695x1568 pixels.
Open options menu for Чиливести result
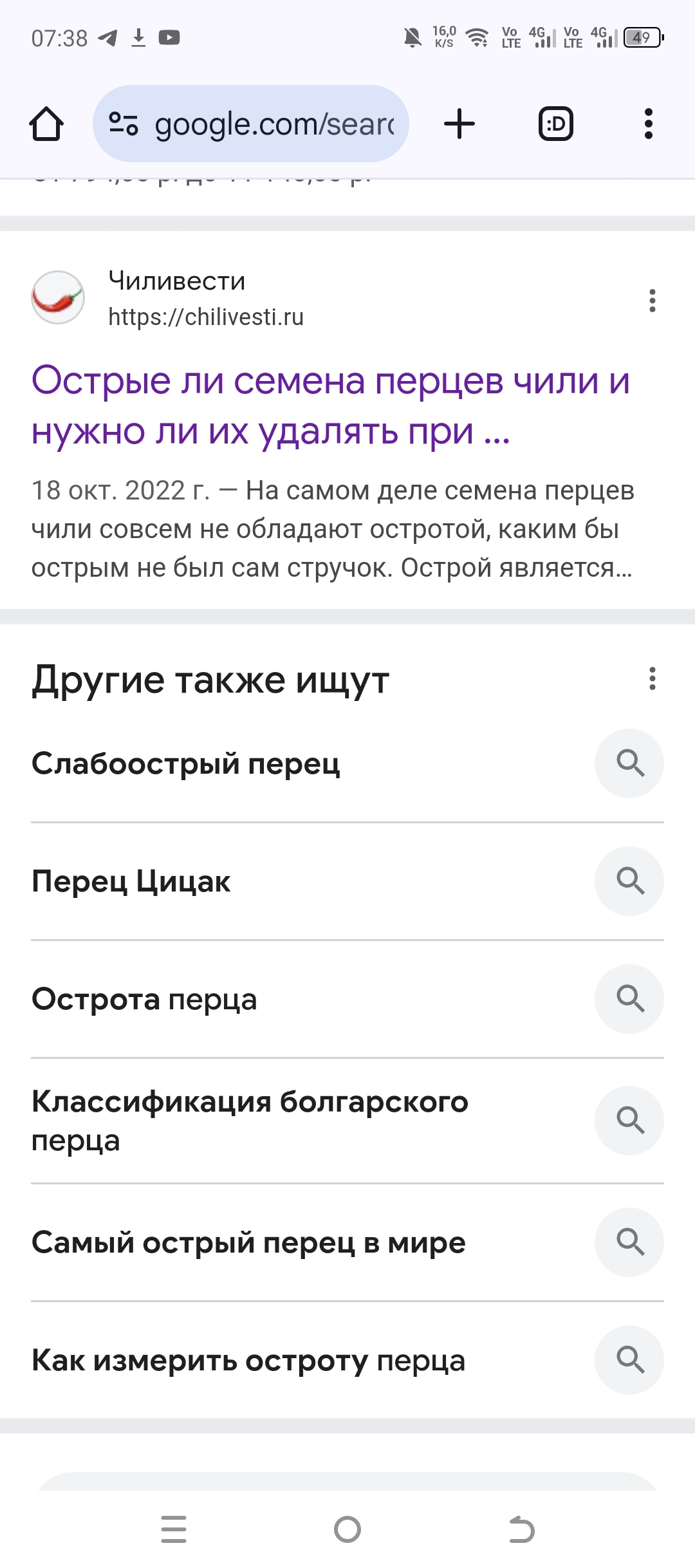(652, 301)
